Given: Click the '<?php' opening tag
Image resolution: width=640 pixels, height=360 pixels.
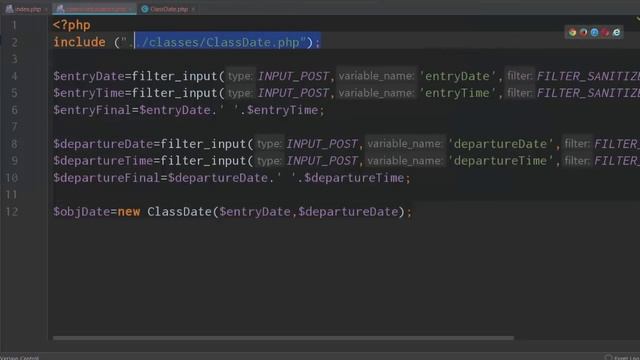Looking at the screenshot, I should [x=71, y=25].
